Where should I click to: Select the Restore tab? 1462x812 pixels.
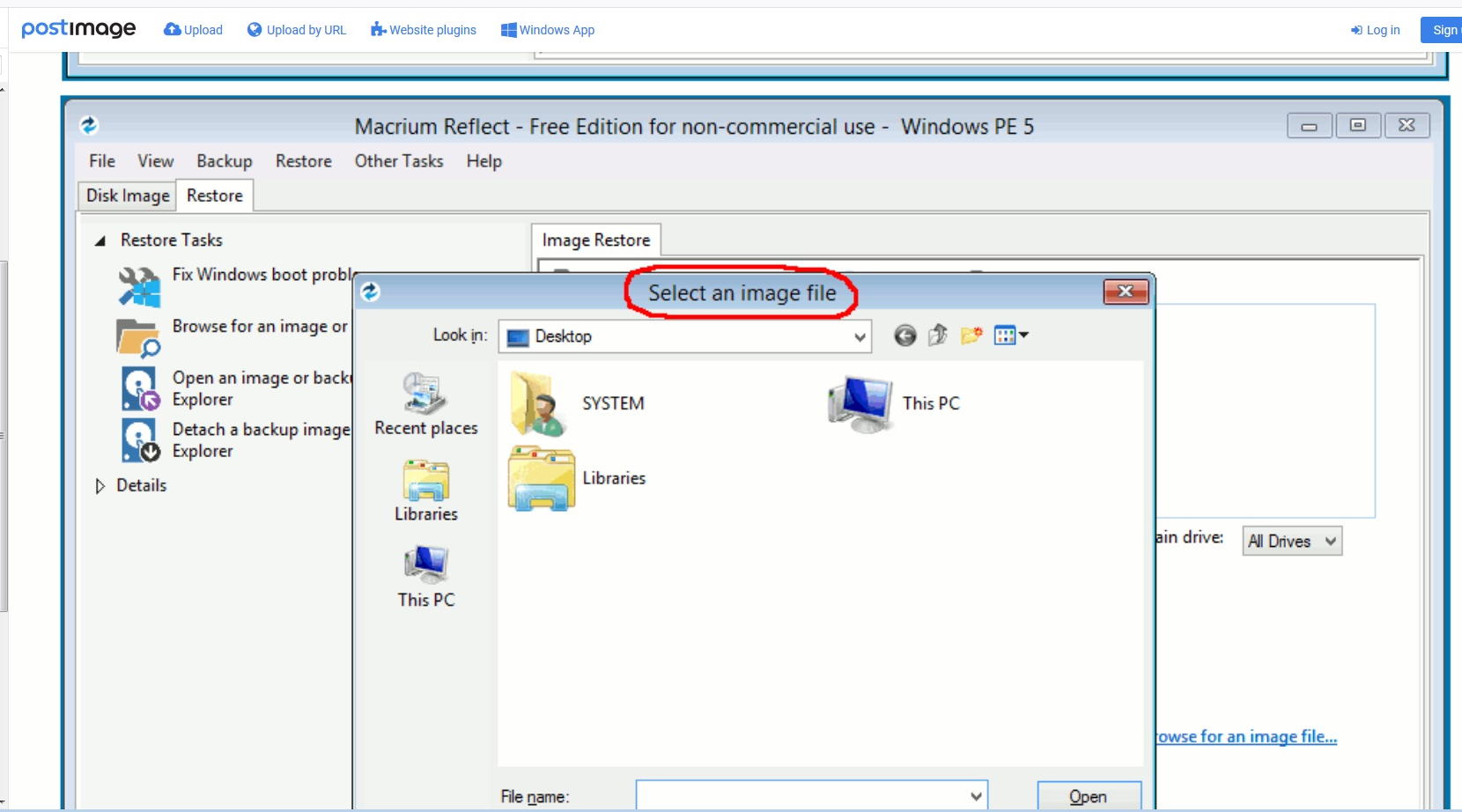[215, 196]
